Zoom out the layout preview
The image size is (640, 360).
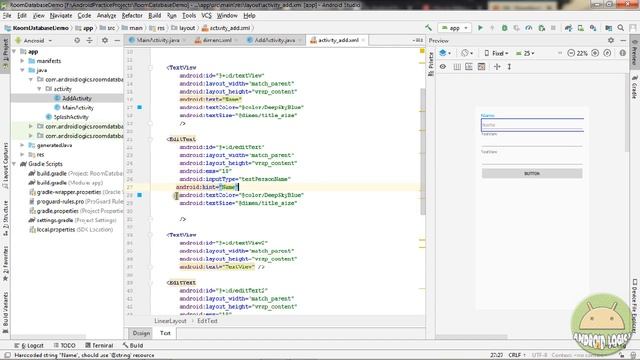click(x=571, y=53)
